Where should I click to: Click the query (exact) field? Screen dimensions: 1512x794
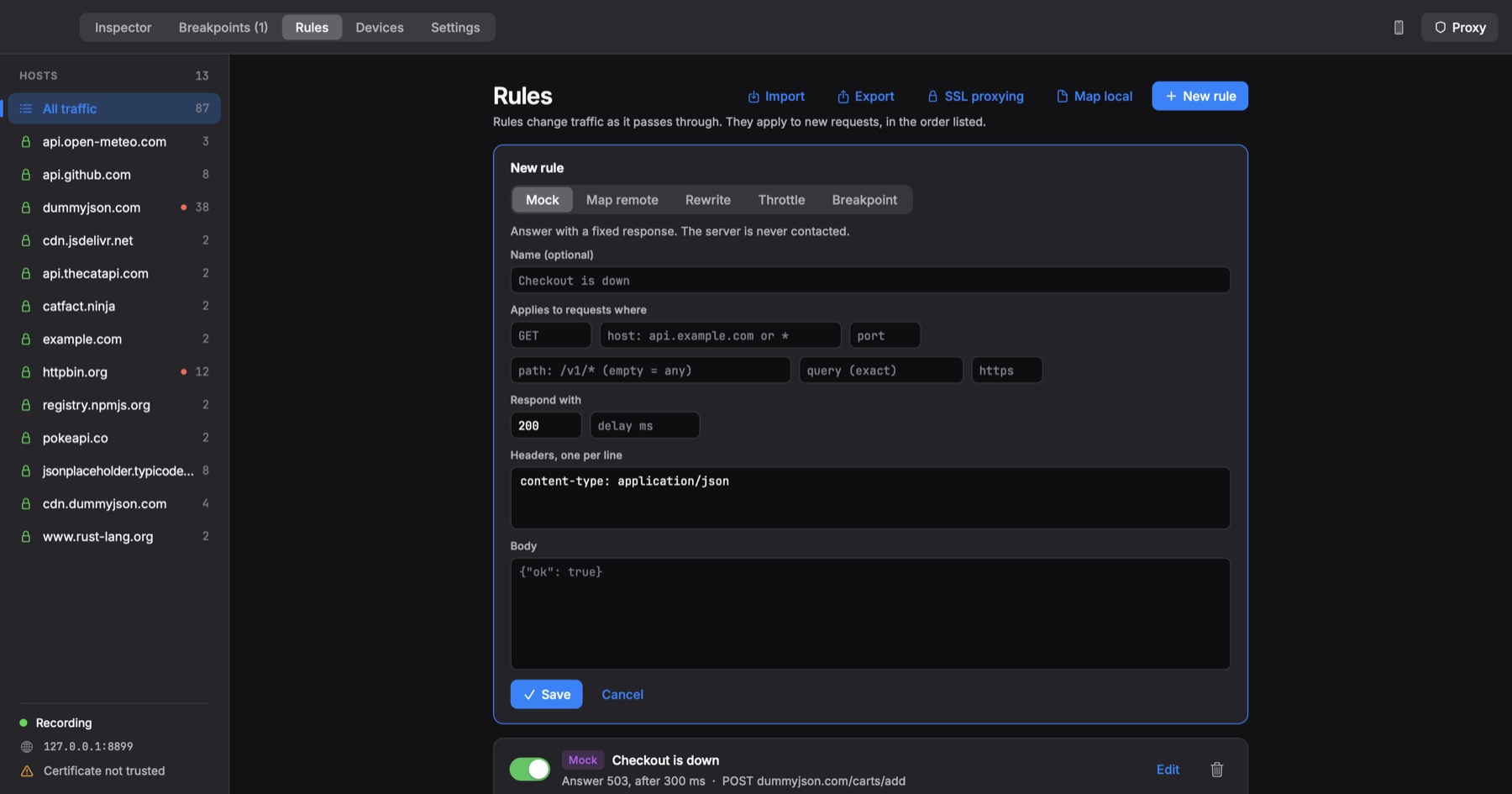tap(880, 370)
